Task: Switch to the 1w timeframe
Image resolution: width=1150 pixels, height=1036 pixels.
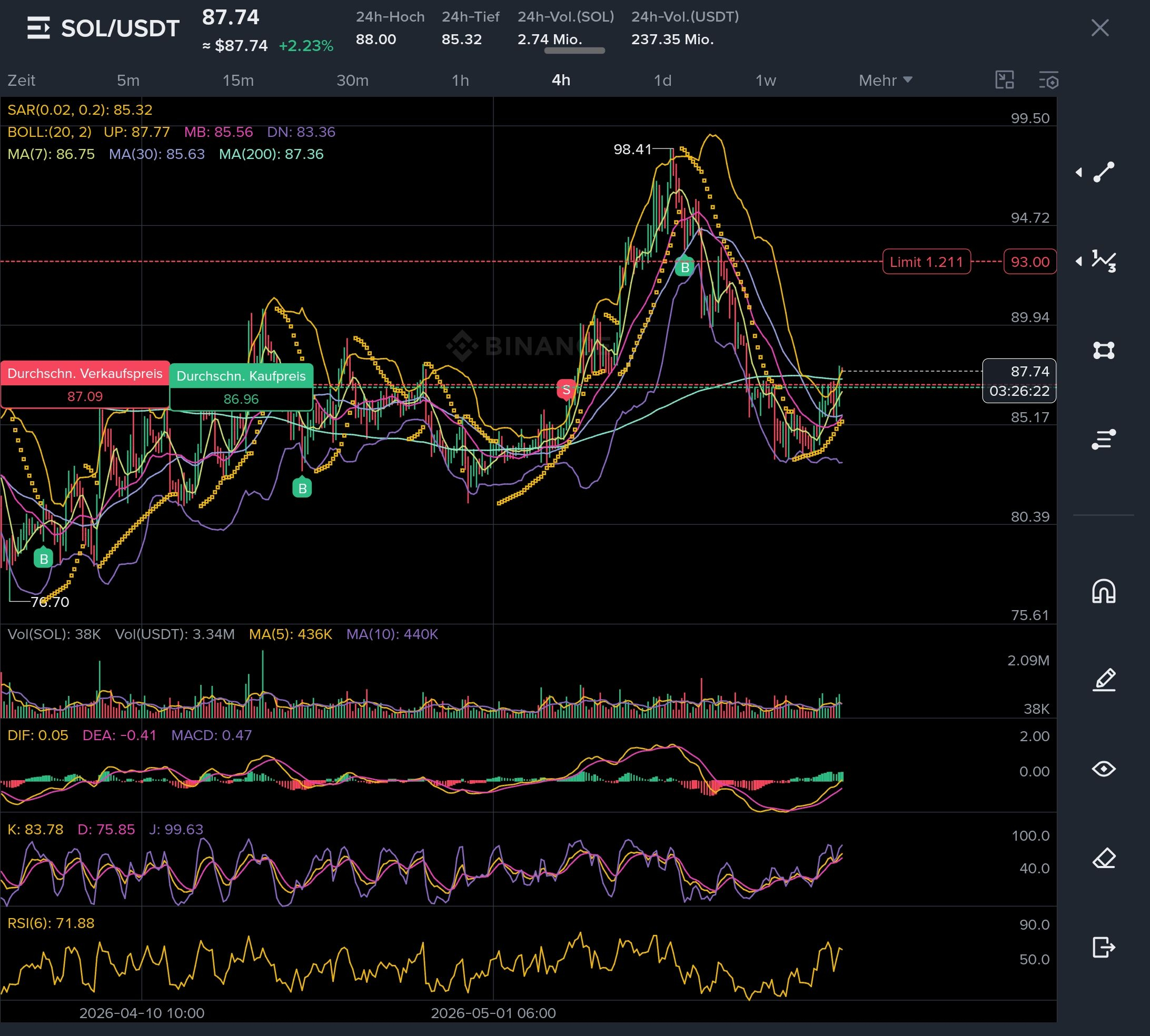Action: [765, 80]
